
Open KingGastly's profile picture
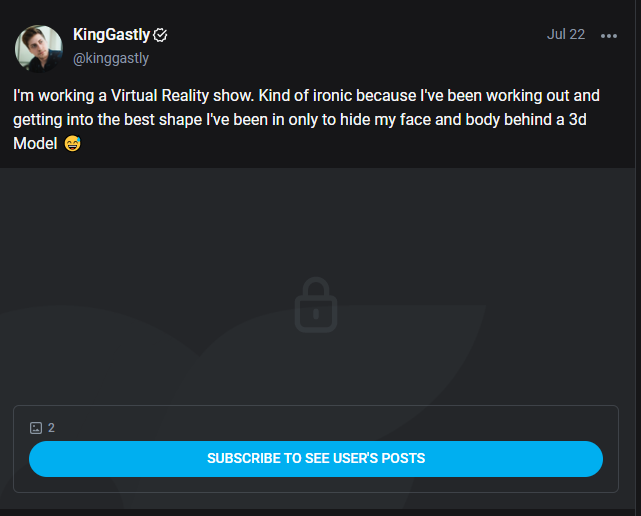39,49
